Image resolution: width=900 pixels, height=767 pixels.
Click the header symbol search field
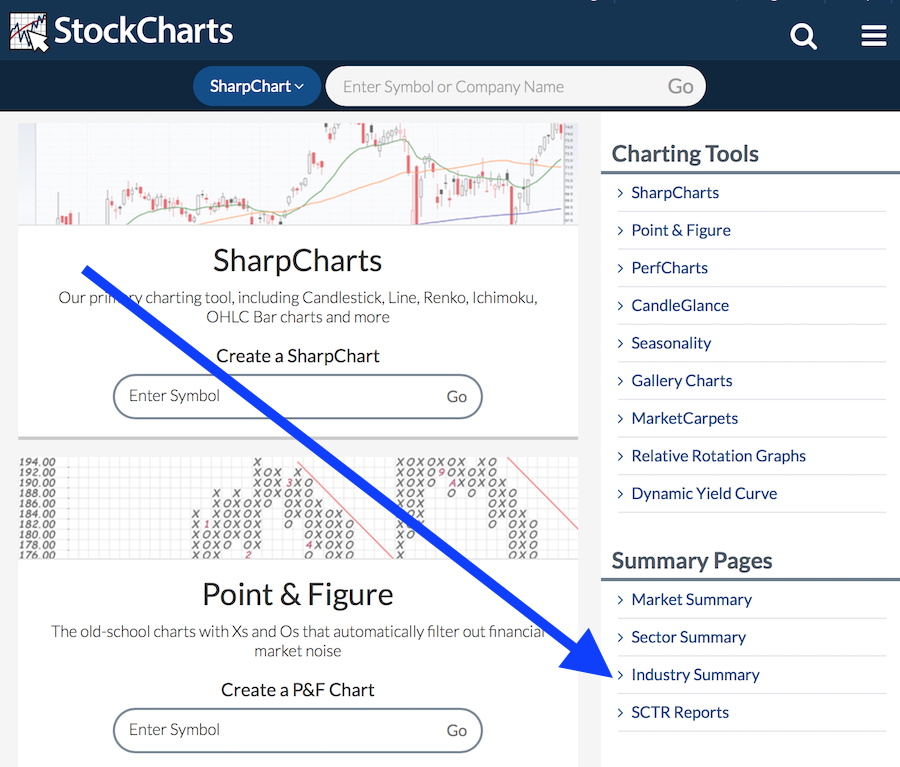tap(500, 87)
